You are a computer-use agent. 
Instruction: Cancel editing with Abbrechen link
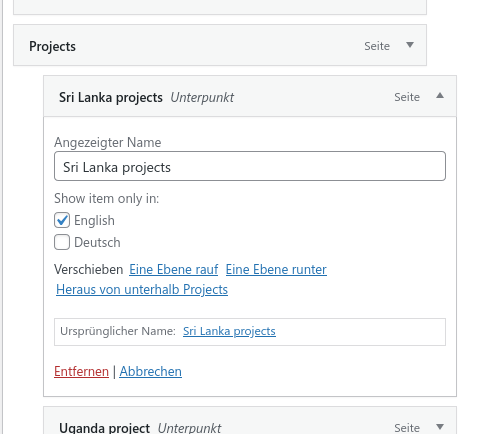coord(151,371)
